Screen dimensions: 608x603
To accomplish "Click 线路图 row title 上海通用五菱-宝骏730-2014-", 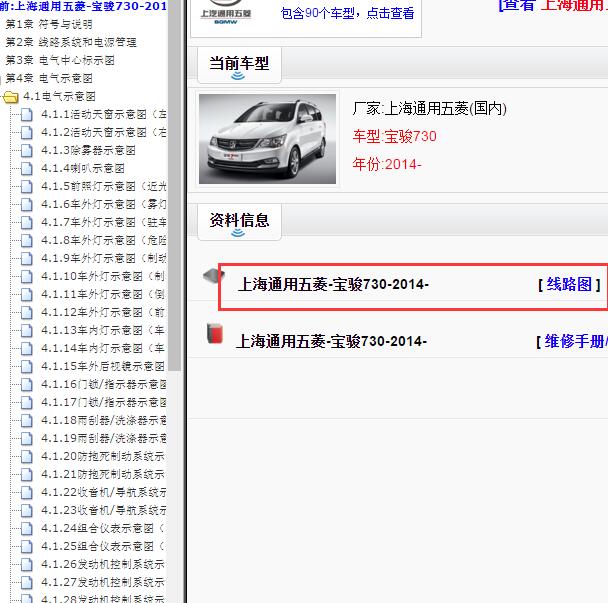I will point(333,285).
